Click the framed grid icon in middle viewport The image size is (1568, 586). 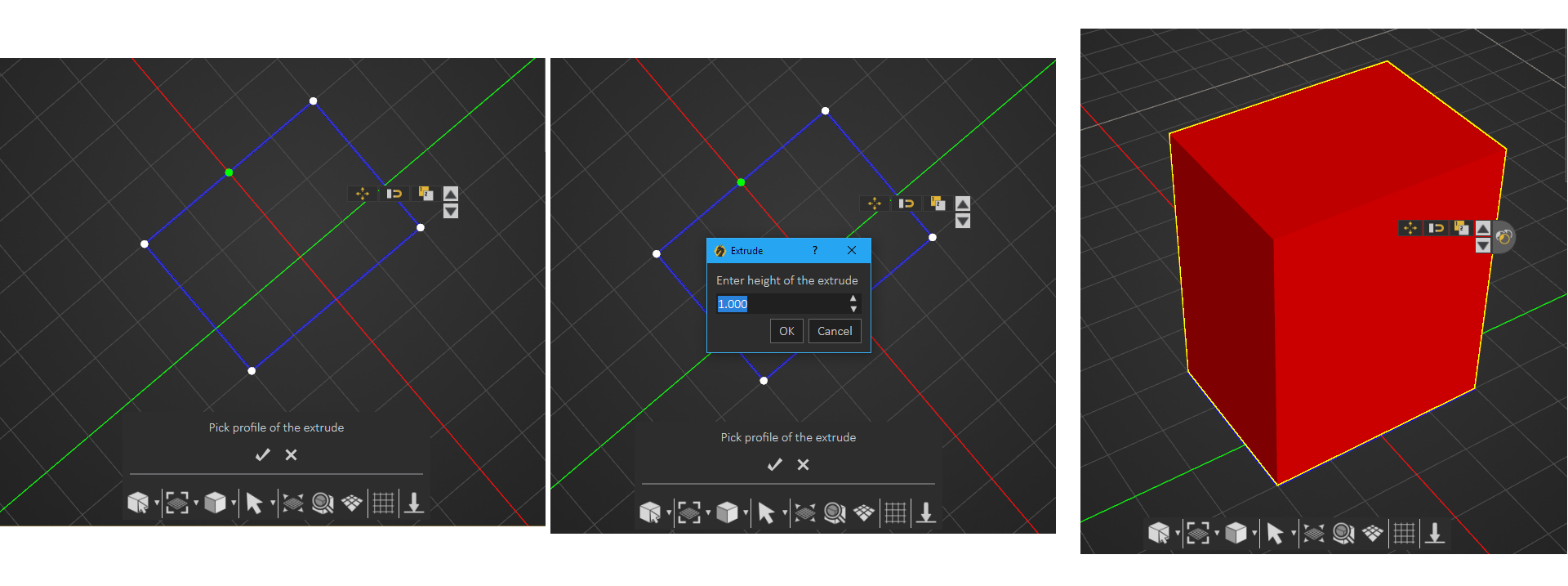pyautogui.click(x=689, y=512)
